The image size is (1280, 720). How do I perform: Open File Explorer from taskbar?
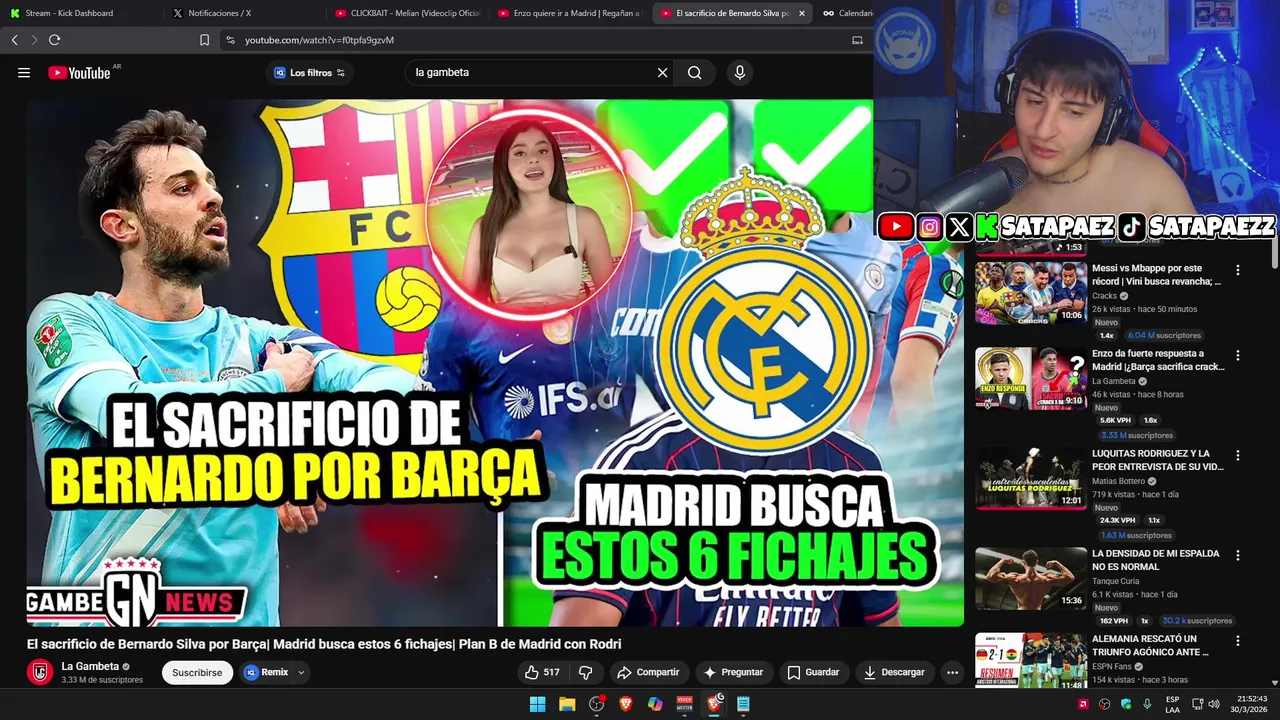pos(567,704)
